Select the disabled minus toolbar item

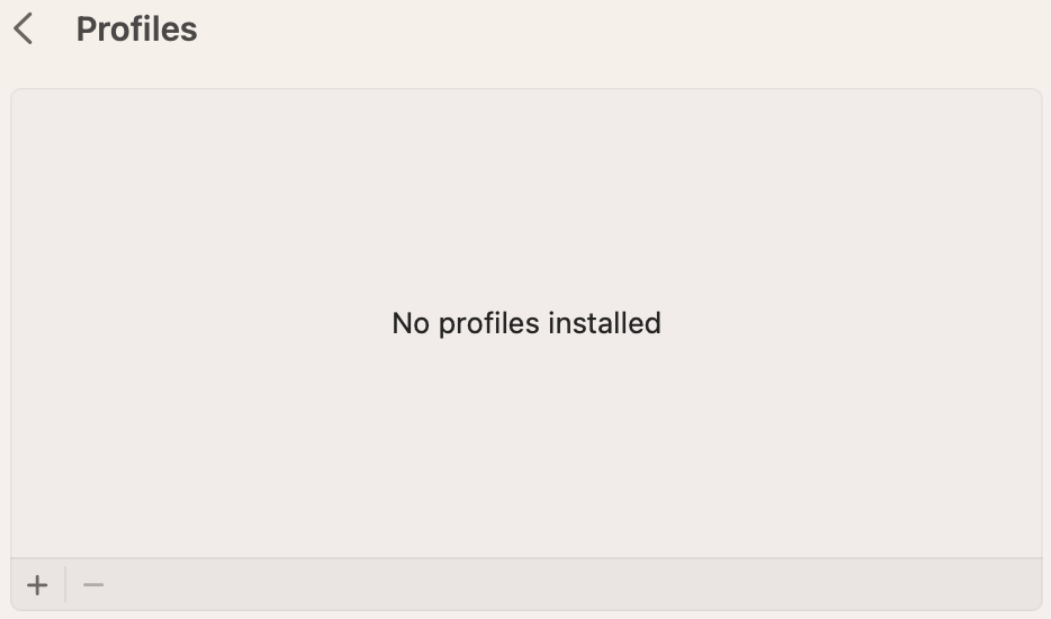click(93, 585)
